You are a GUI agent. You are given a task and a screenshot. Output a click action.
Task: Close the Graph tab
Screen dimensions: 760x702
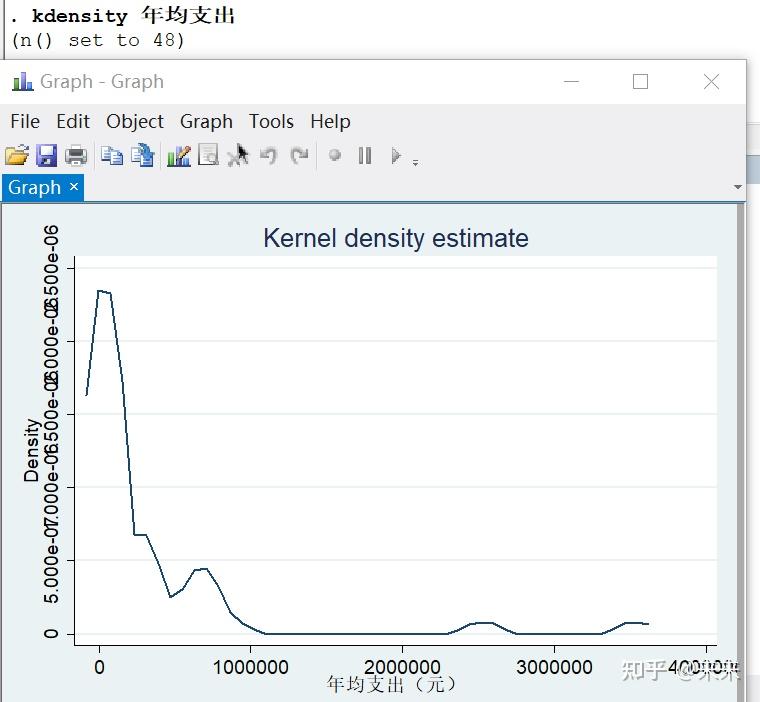74,187
